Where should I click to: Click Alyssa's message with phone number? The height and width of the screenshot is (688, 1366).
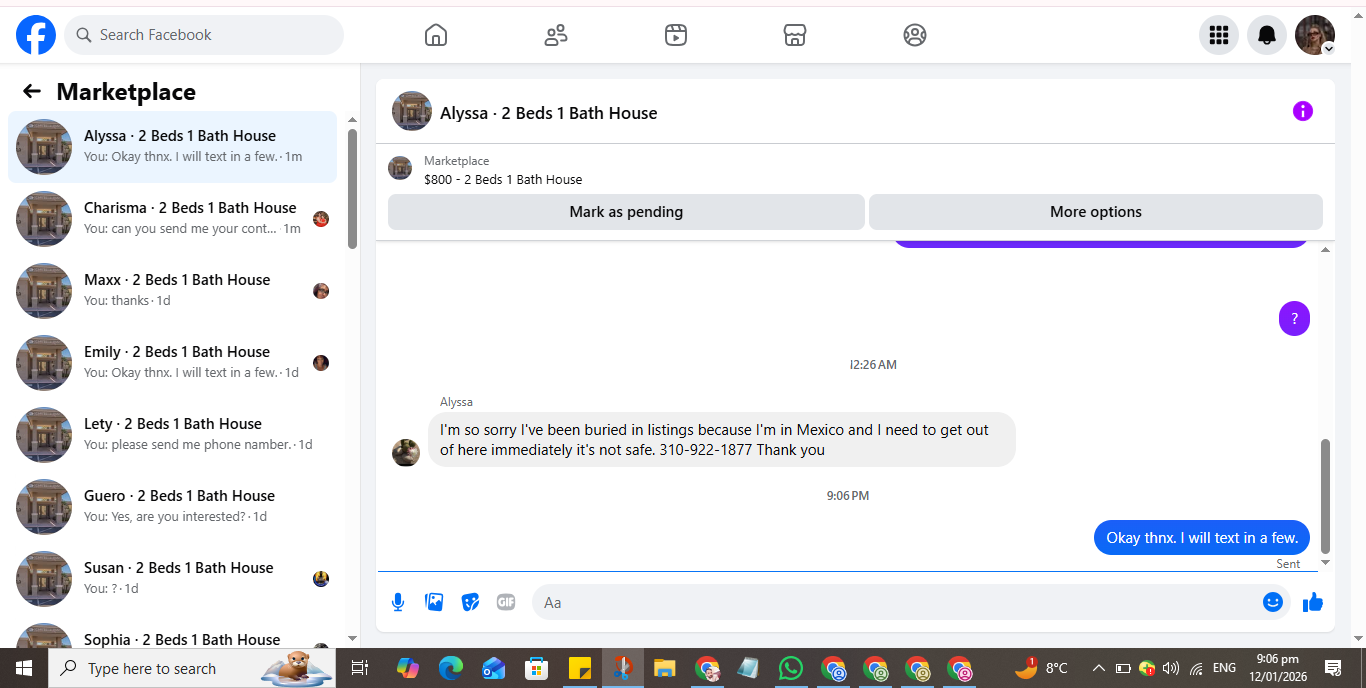pos(722,440)
